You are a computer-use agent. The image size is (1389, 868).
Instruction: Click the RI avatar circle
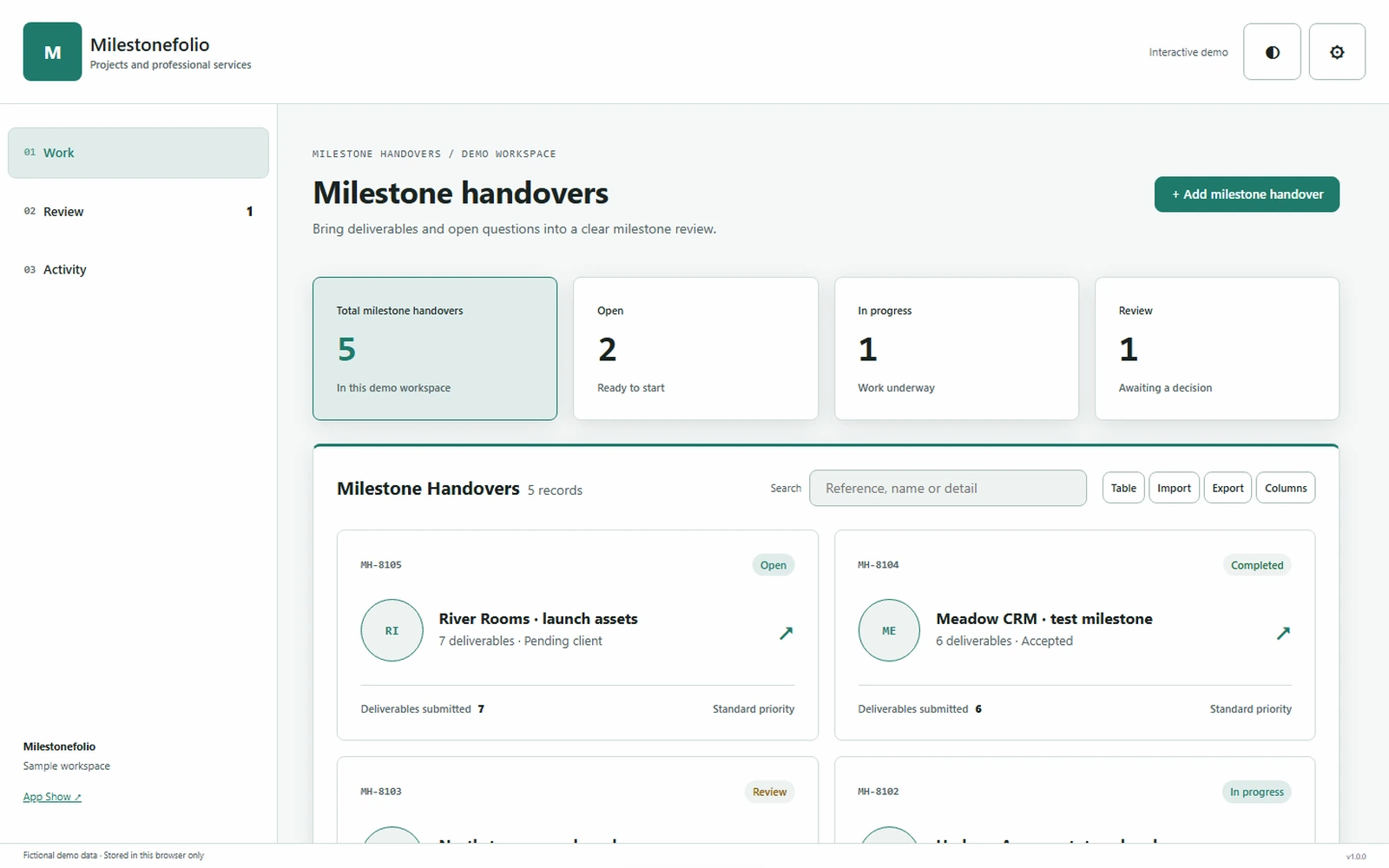[392, 630]
